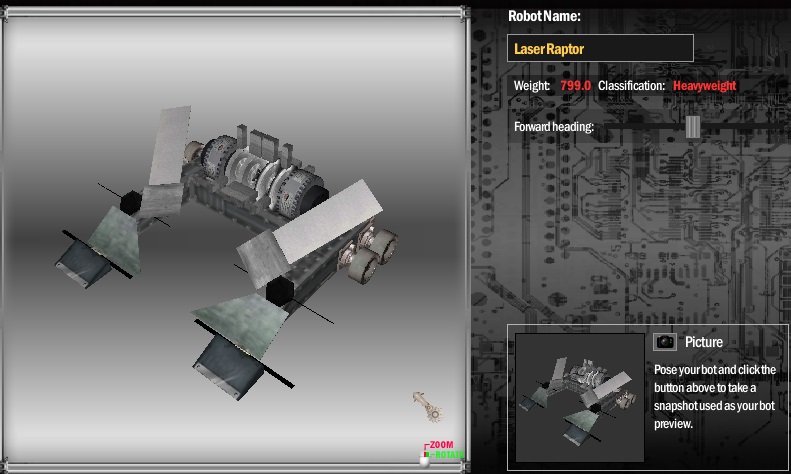Click the robot model in the 3D viewport
Screen dimensions: 791x474
click(x=227, y=252)
